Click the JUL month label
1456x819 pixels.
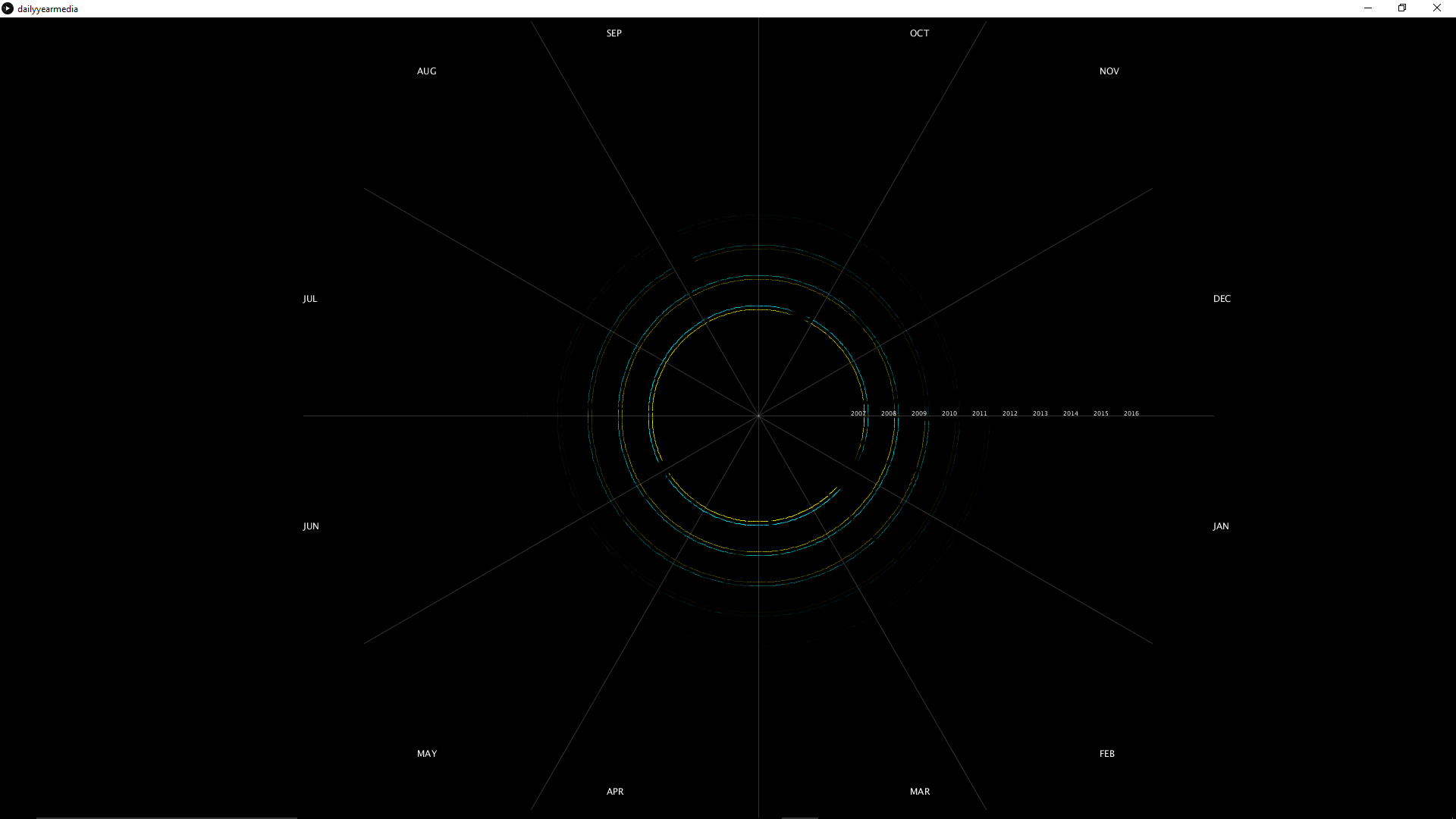(310, 299)
